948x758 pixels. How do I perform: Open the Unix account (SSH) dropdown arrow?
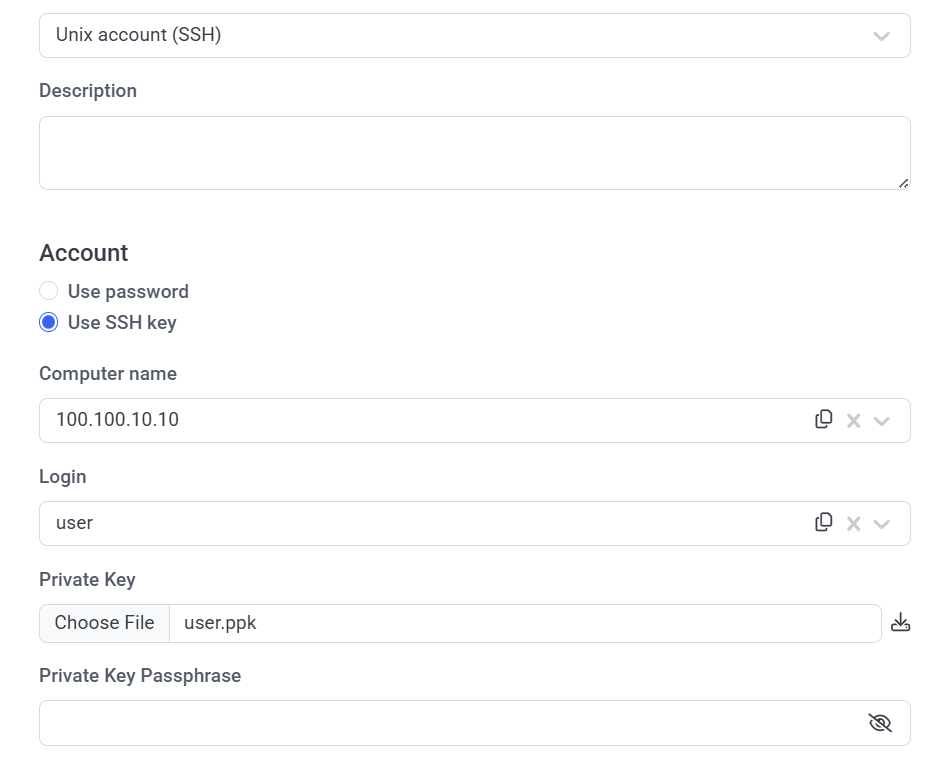tap(881, 36)
